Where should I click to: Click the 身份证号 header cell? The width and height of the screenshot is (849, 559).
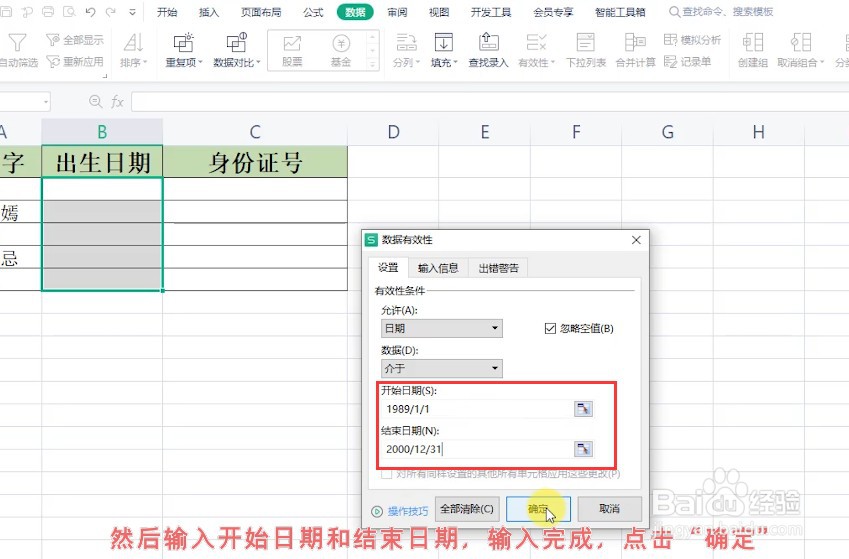[255, 162]
